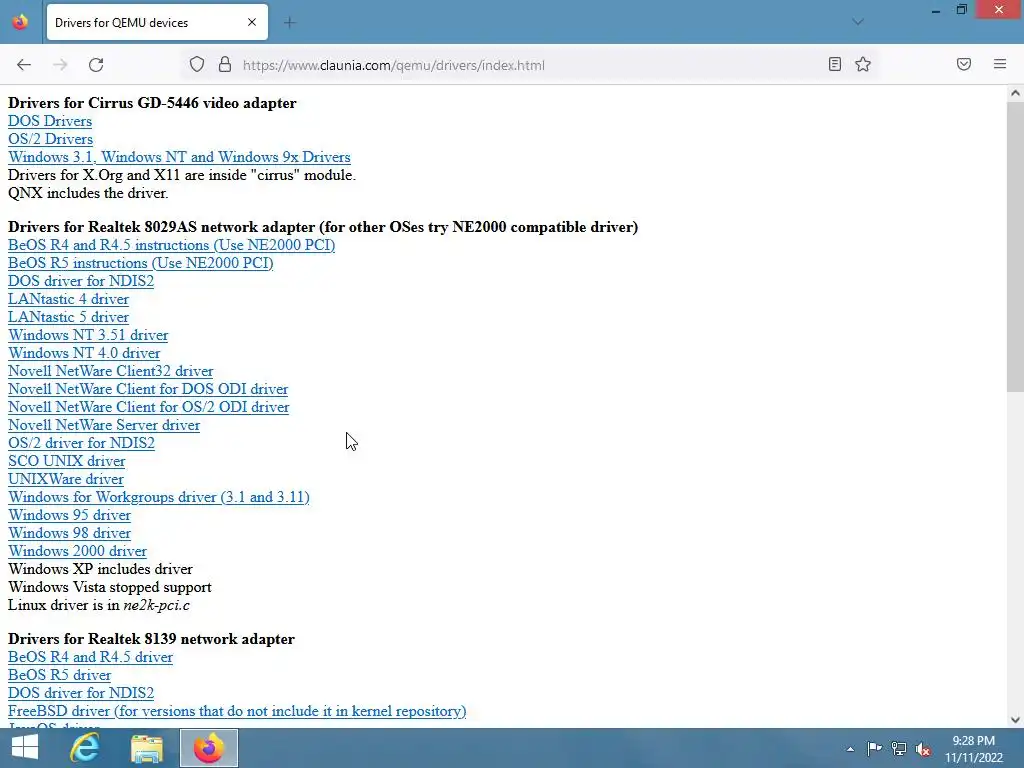Image resolution: width=1024 pixels, height=768 pixels.
Task: Open the SCO UNIX driver link
Action: [x=67, y=461]
